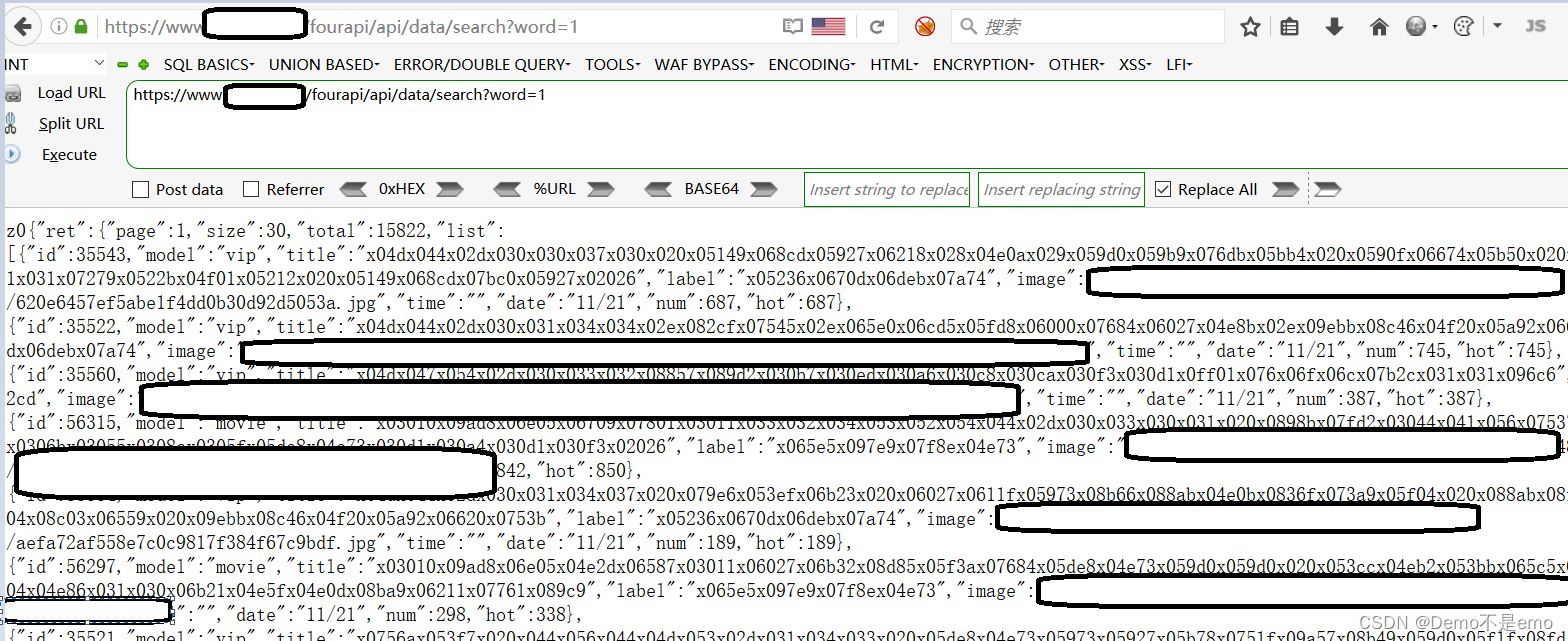1568x641 pixels.
Task: Open the INT type dropdown
Action: coord(54,64)
